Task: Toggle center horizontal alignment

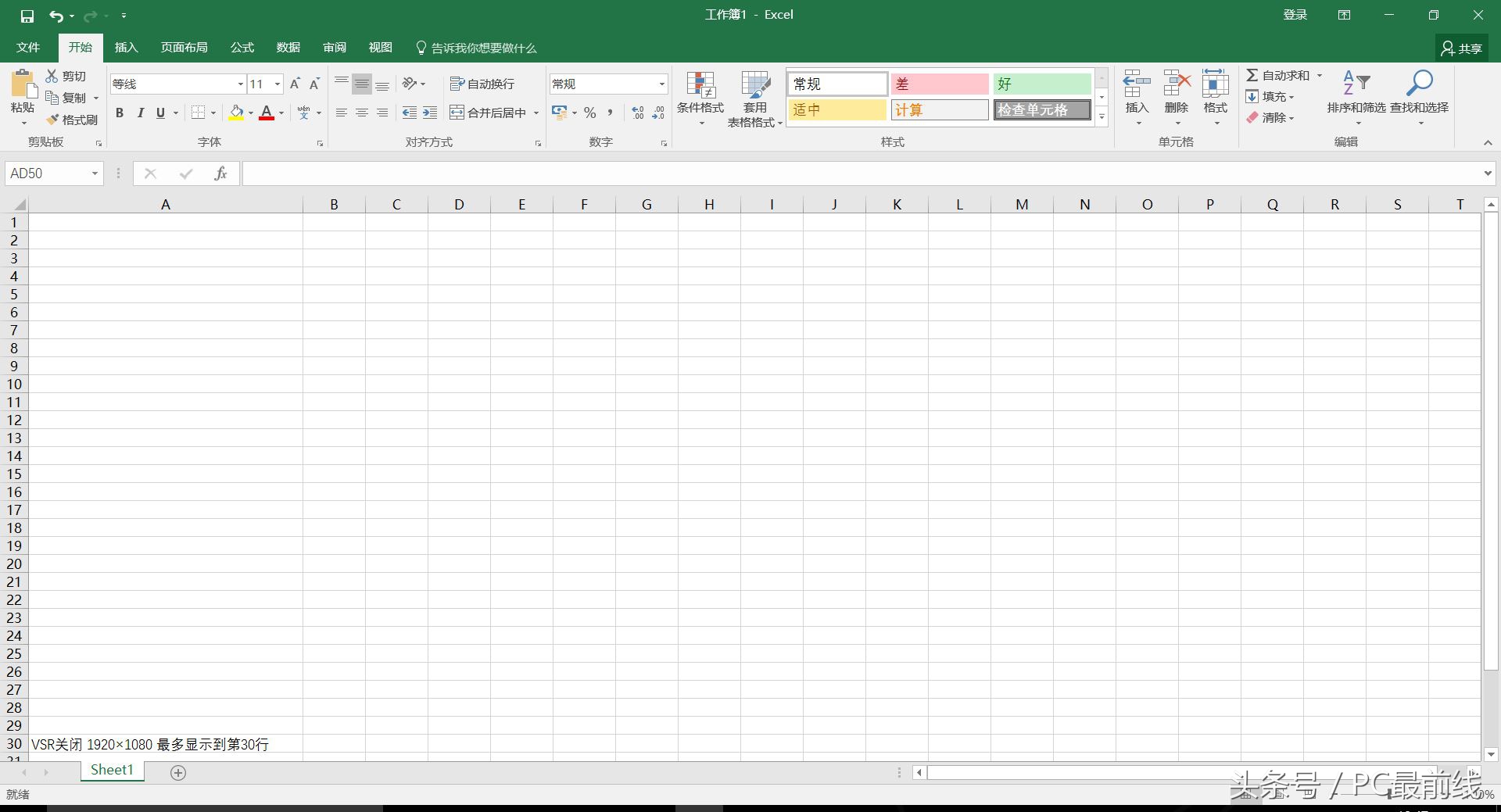Action: pyautogui.click(x=362, y=113)
